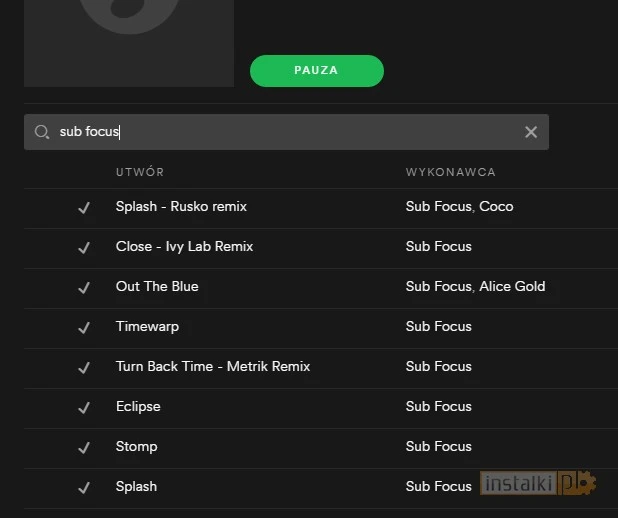Click the PAUZA button
Screen dimensions: 618x518
coord(316,71)
